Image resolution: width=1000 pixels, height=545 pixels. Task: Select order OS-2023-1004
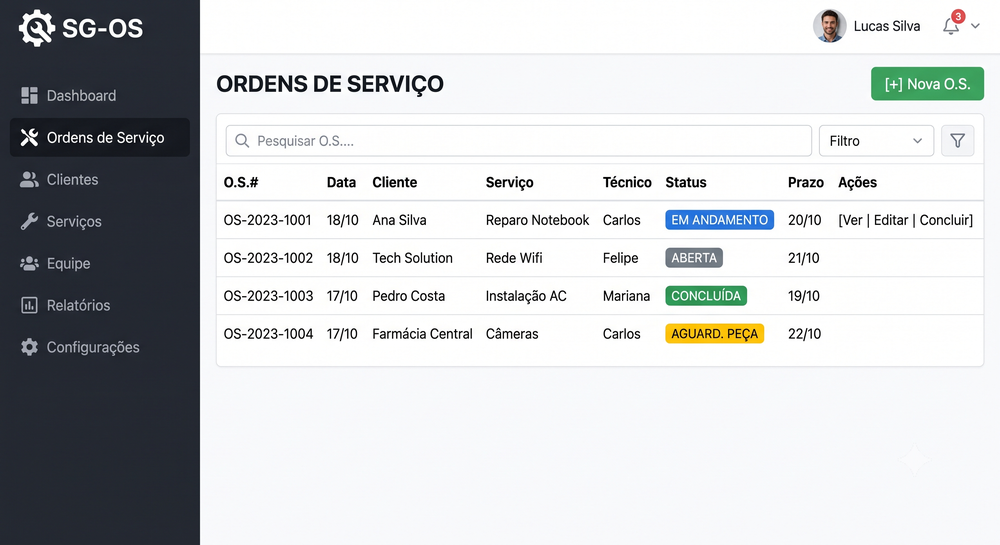coord(268,333)
